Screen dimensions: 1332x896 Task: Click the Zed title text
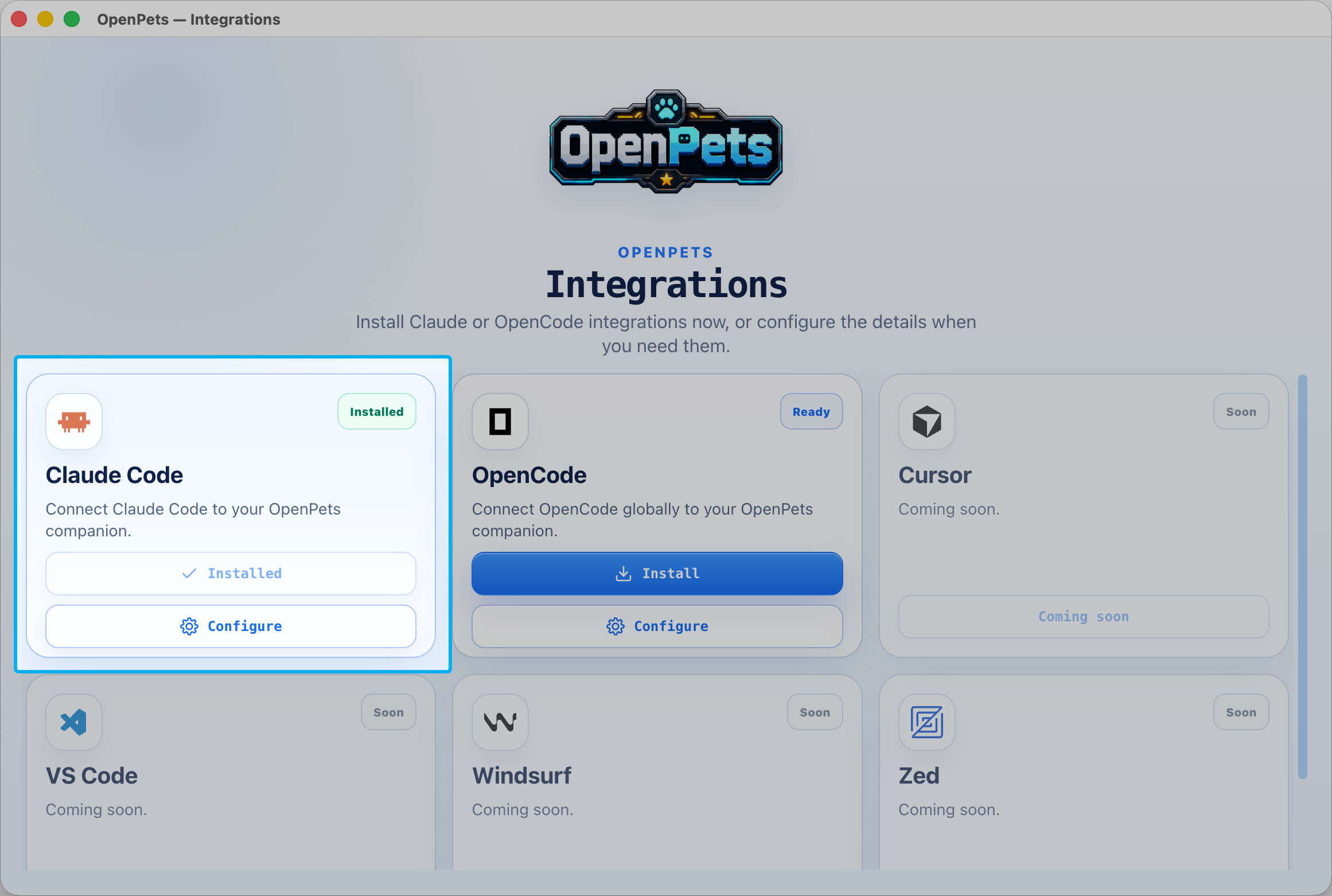pyautogui.click(x=919, y=776)
